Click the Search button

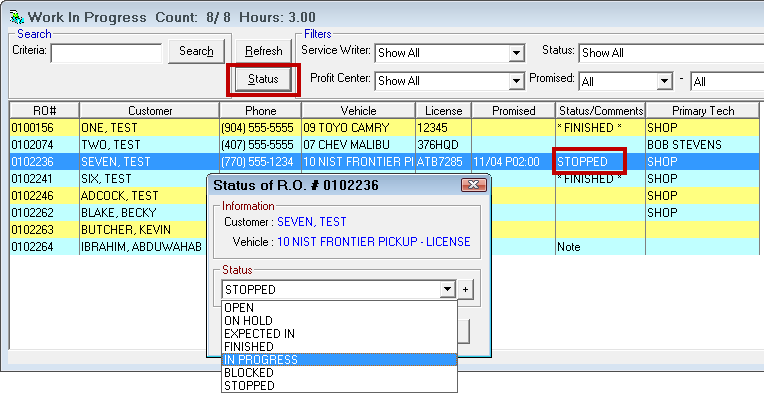[x=196, y=51]
